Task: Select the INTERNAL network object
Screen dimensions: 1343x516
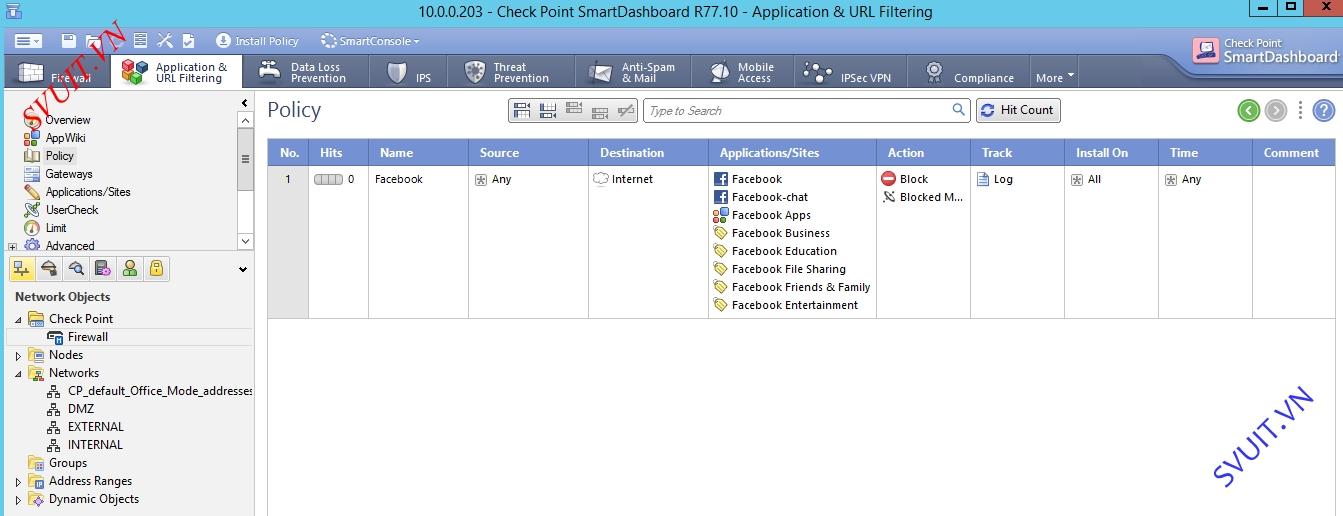Action: pos(85,445)
